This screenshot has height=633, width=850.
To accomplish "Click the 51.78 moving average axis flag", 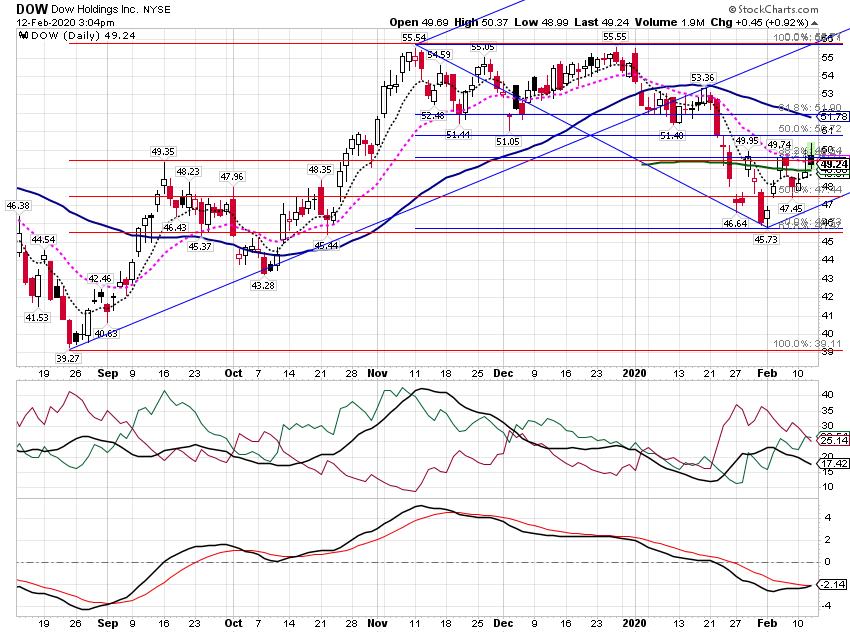I will [x=833, y=117].
